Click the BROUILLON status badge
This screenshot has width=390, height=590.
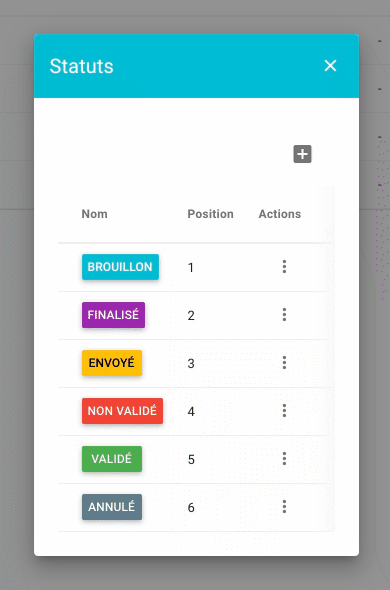(120, 267)
